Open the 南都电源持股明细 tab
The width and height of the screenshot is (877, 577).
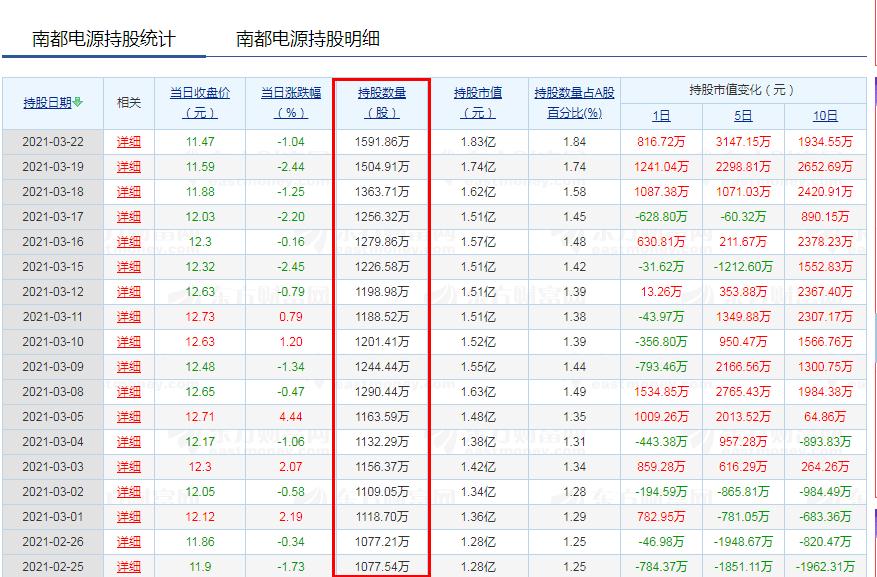pos(308,39)
